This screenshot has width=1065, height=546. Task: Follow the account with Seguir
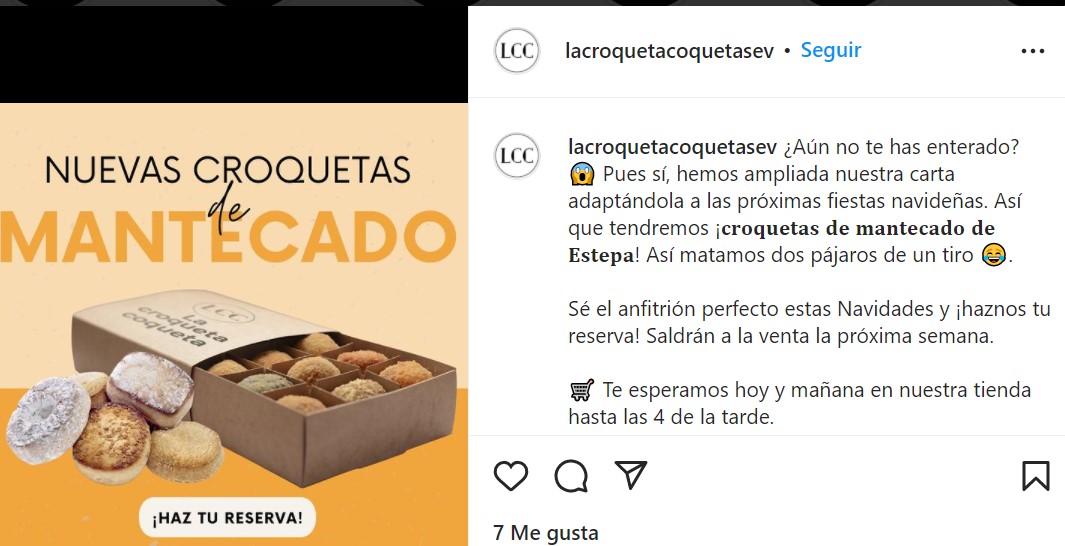[x=831, y=50]
